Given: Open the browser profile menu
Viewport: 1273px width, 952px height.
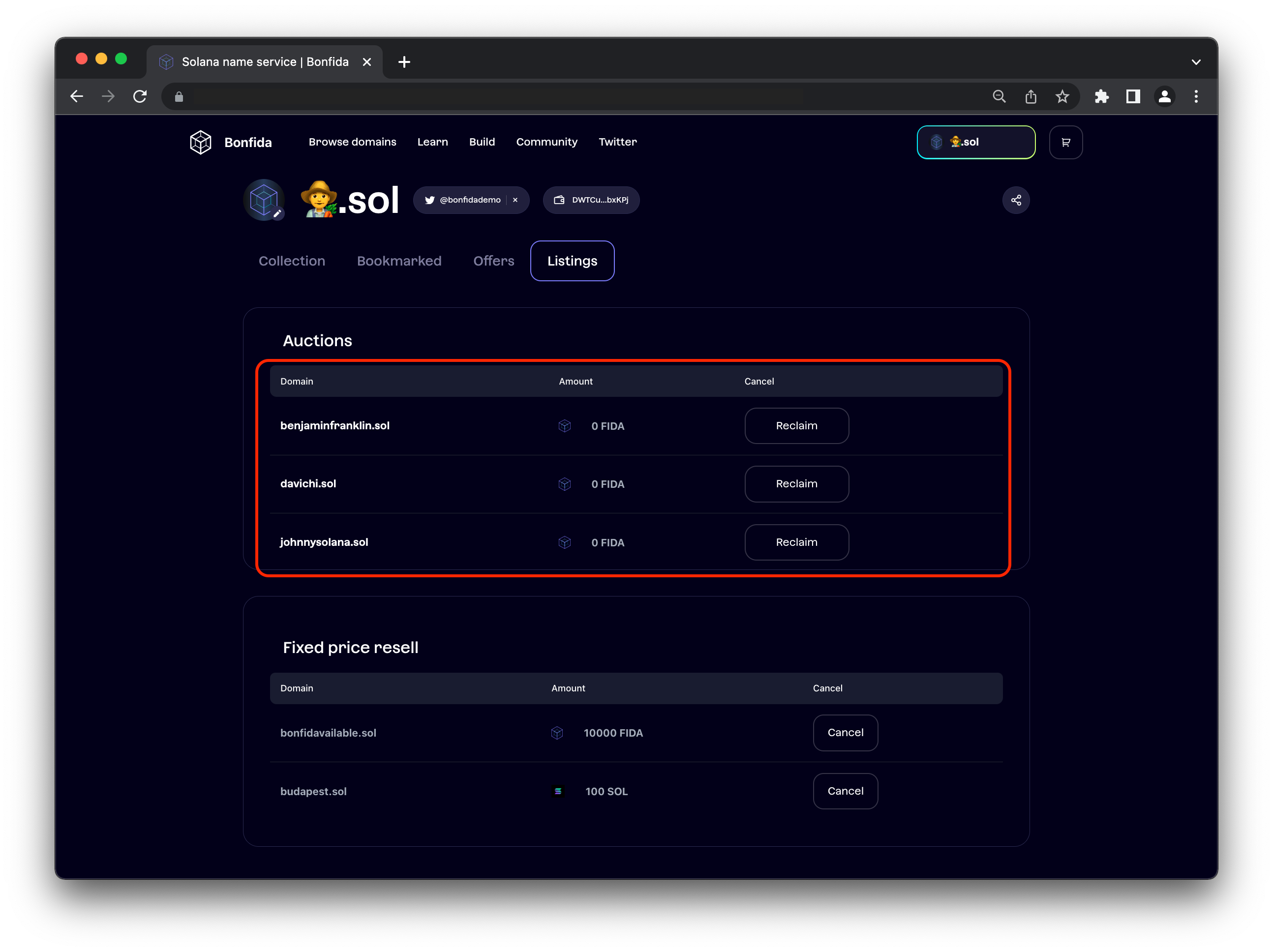Looking at the screenshot, I should point(1165,97).
